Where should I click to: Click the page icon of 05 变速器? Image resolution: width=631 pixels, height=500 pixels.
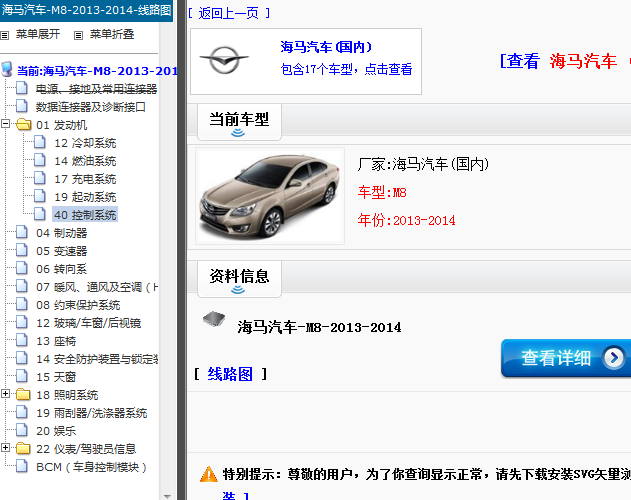pos(22,250)
